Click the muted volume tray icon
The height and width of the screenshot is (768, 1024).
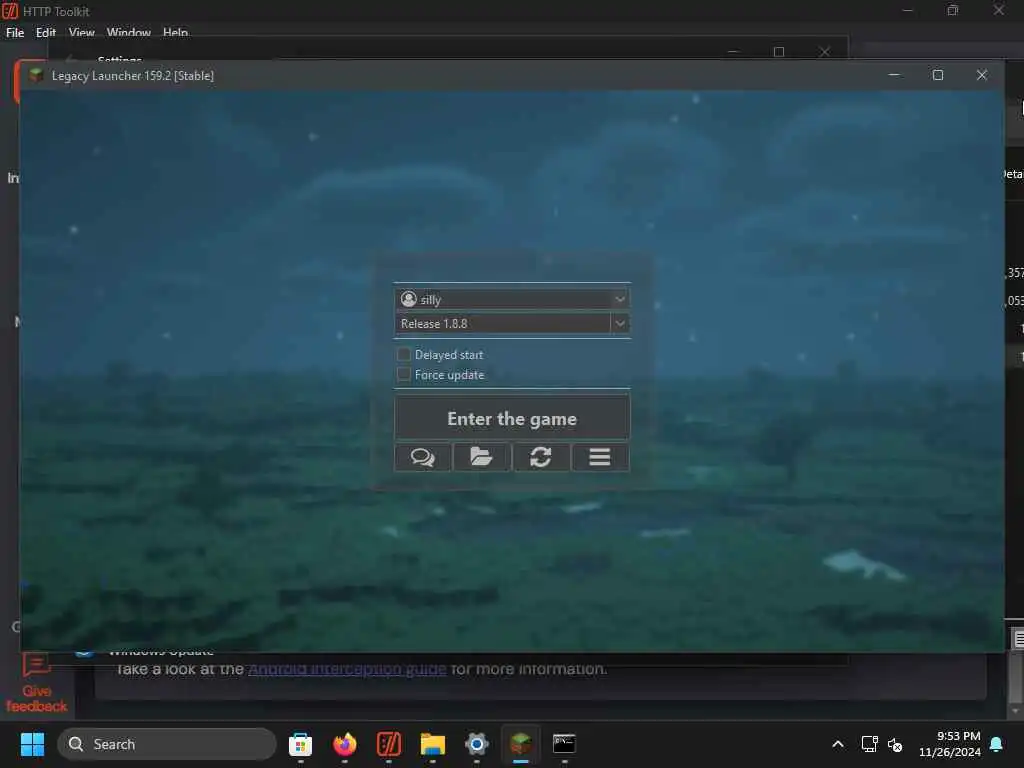coord(895,744)
